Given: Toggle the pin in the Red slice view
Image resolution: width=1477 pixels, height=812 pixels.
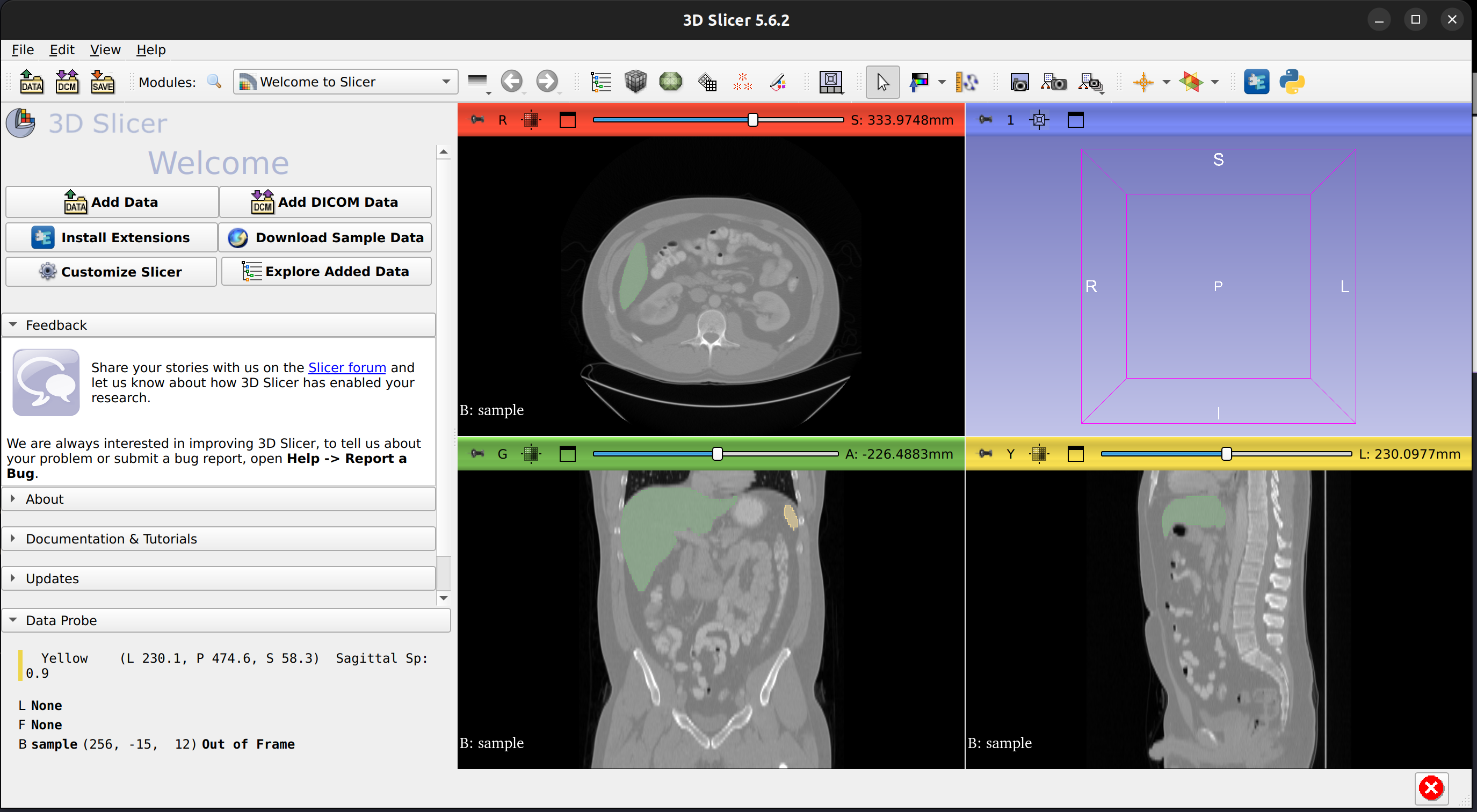Looking at the screenshot, I should point(477,119).
